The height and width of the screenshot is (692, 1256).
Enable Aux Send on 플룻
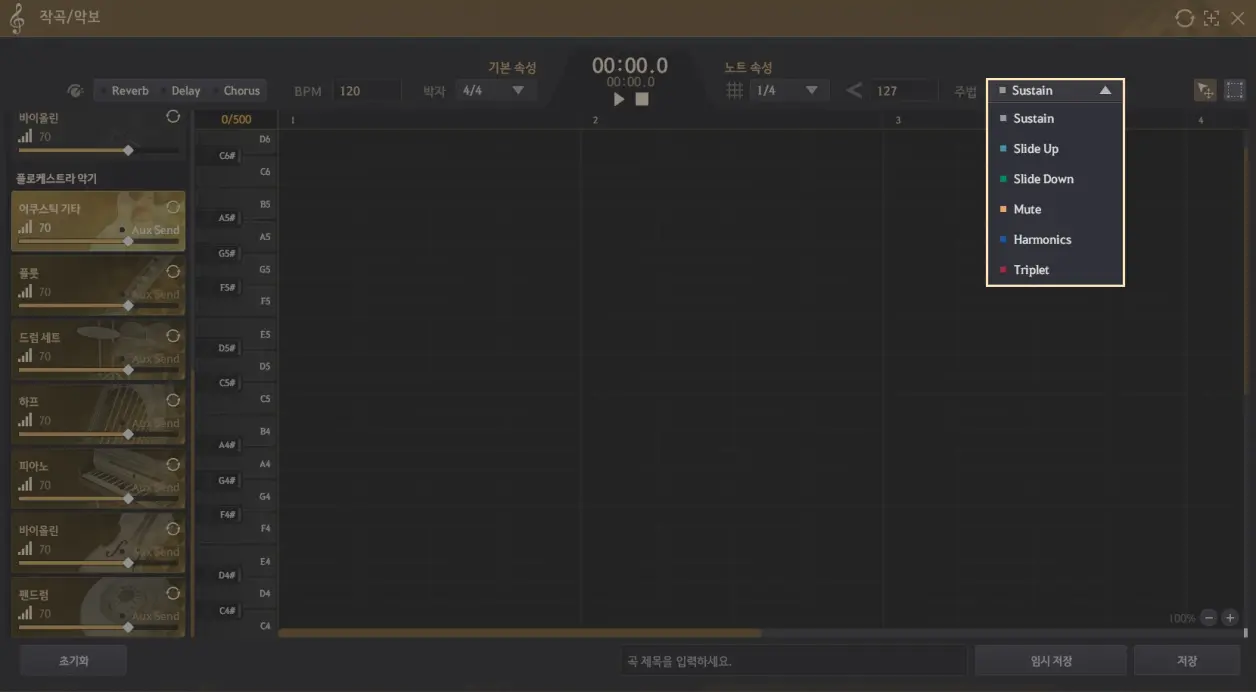150,294
